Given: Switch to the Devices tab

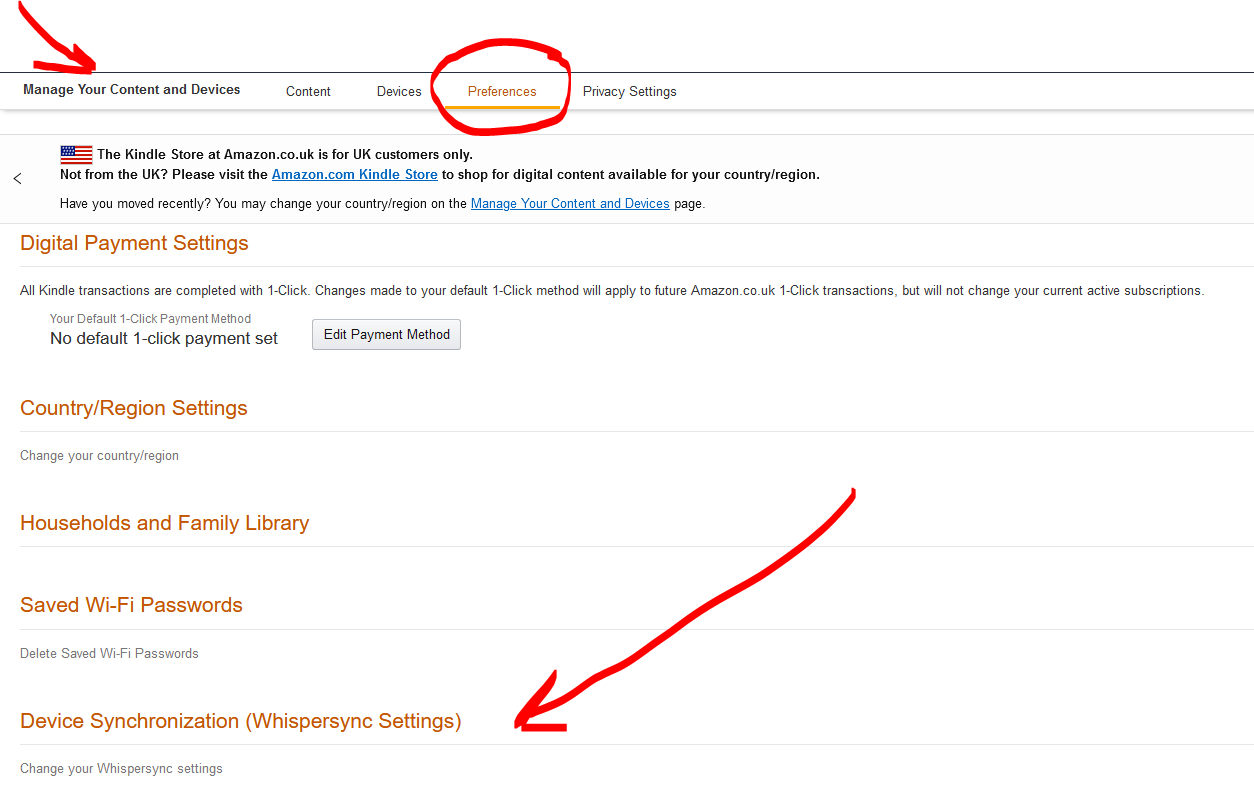Looking at the screenshot, I should pyautogui.click(x=399, y=91).
